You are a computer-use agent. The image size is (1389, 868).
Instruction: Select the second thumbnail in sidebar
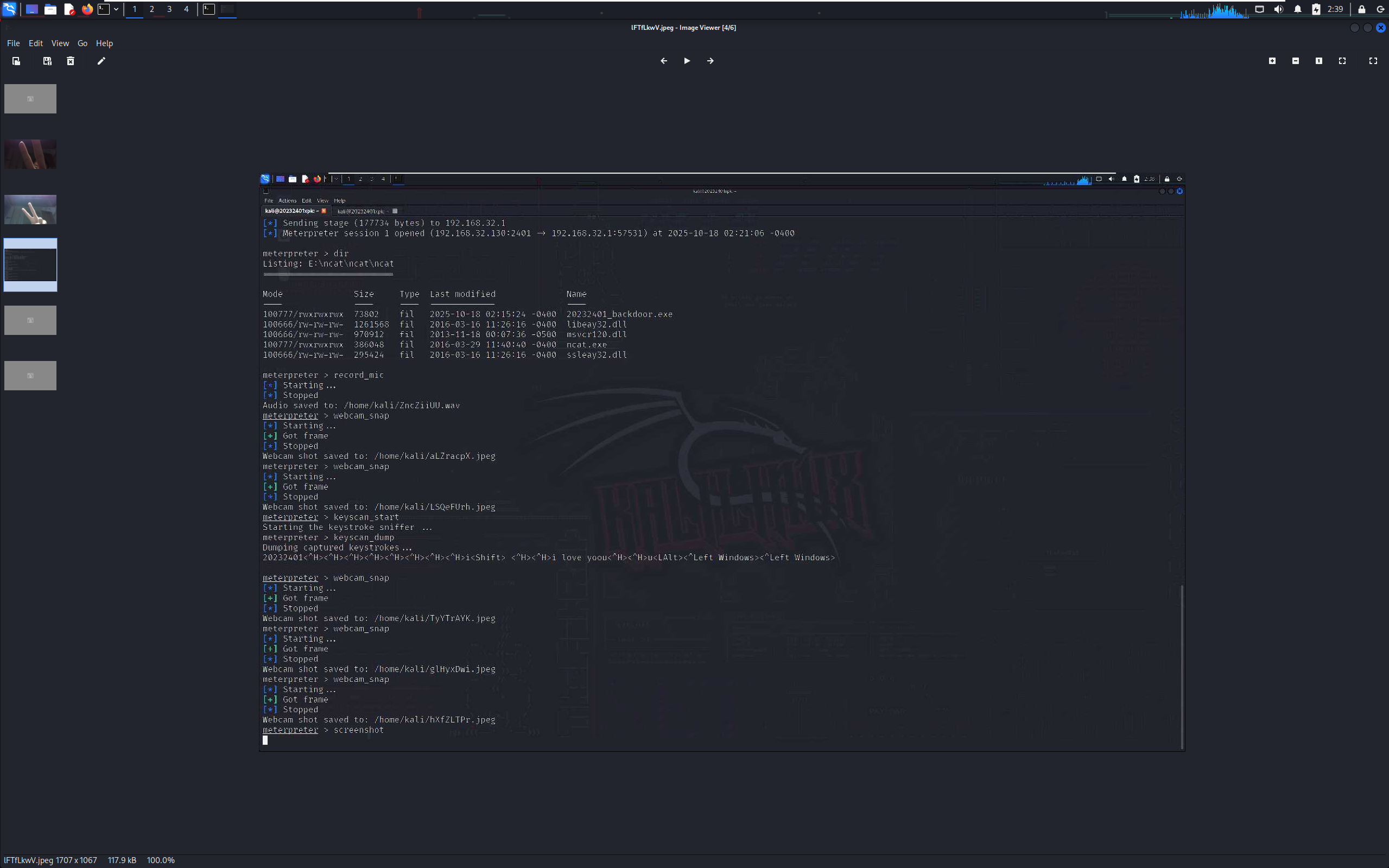click(30, 154)
